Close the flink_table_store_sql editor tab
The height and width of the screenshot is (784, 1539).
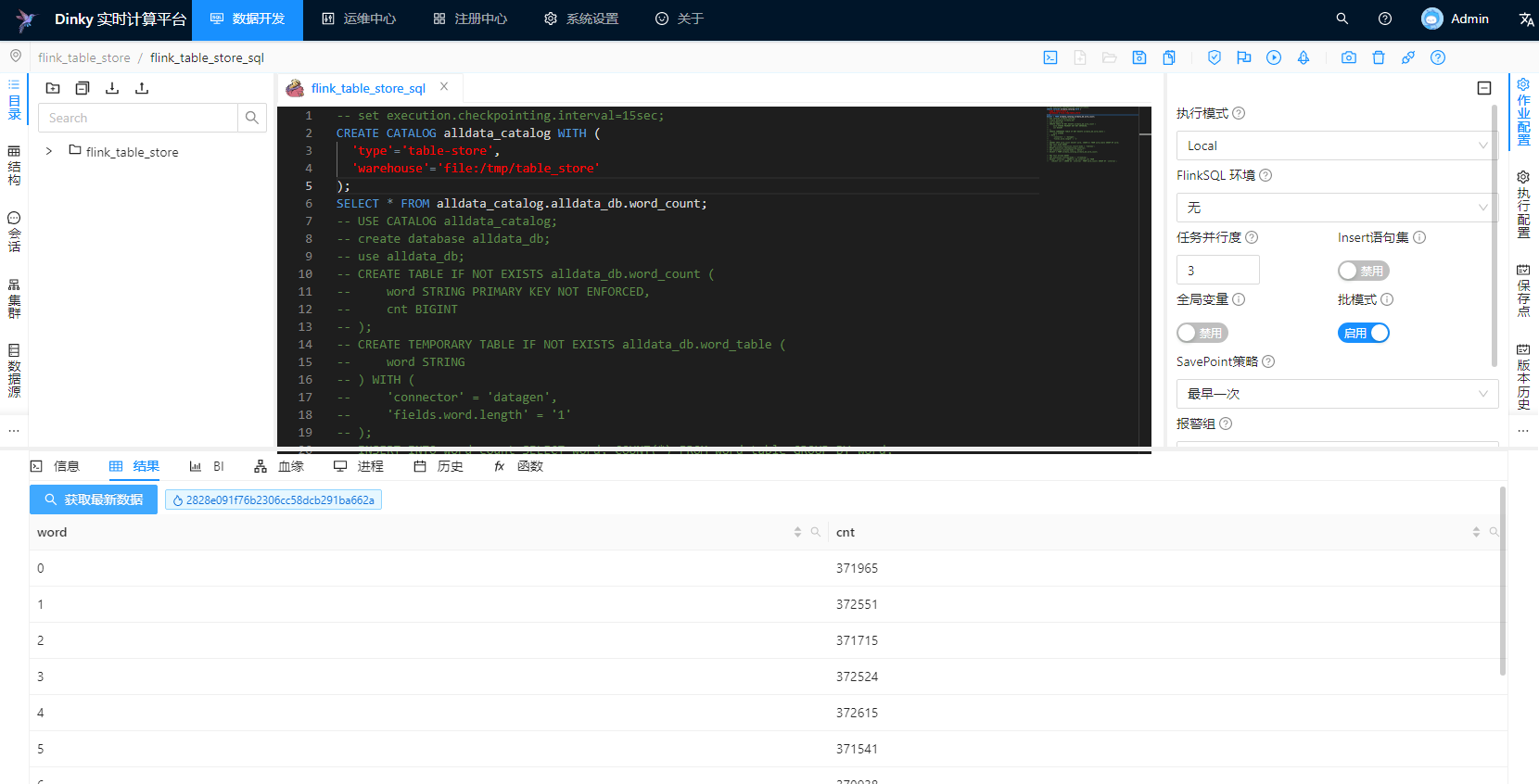coord(444,87)
